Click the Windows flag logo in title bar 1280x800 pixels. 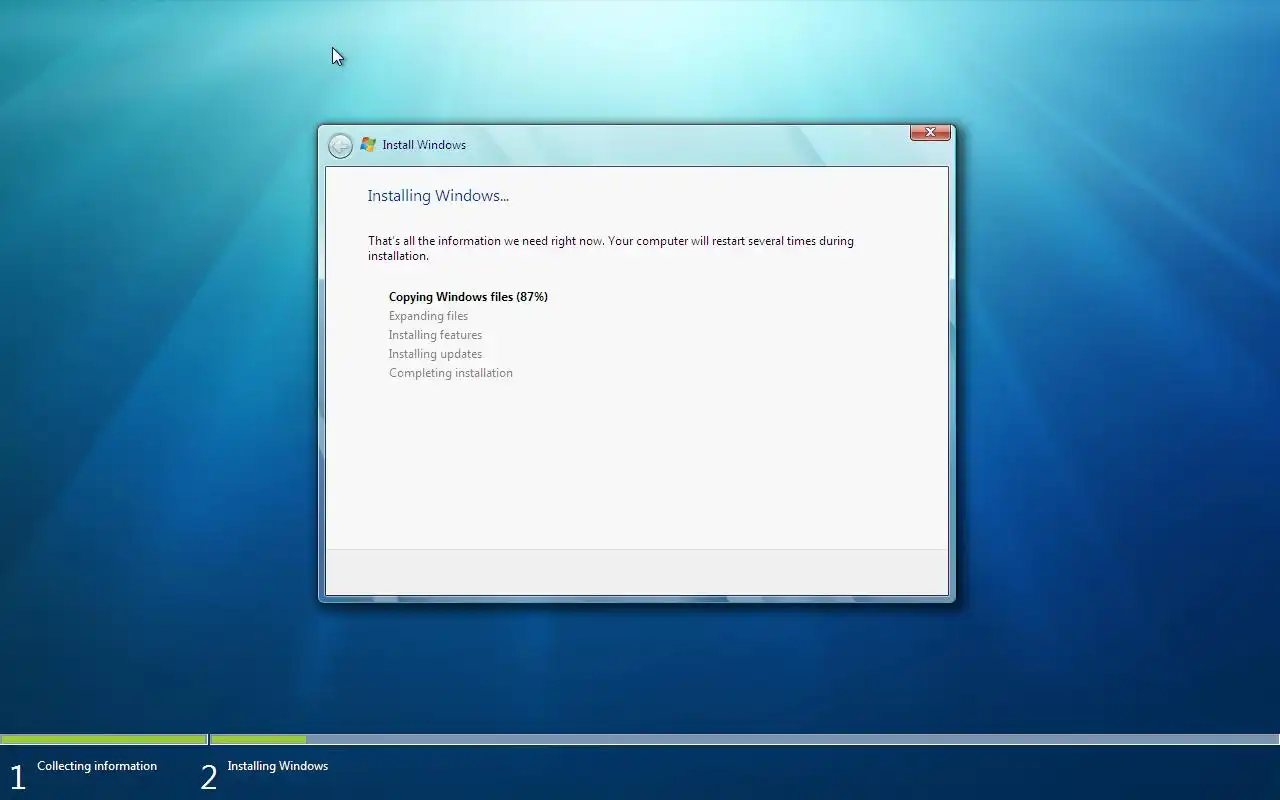[x=368, y=145]
